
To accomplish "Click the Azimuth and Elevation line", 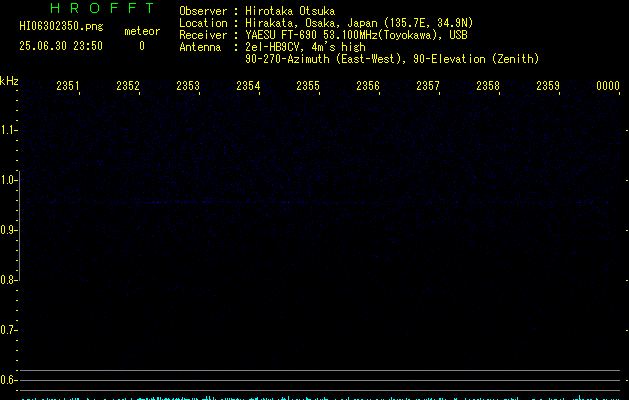I will [x=392, y=59].
